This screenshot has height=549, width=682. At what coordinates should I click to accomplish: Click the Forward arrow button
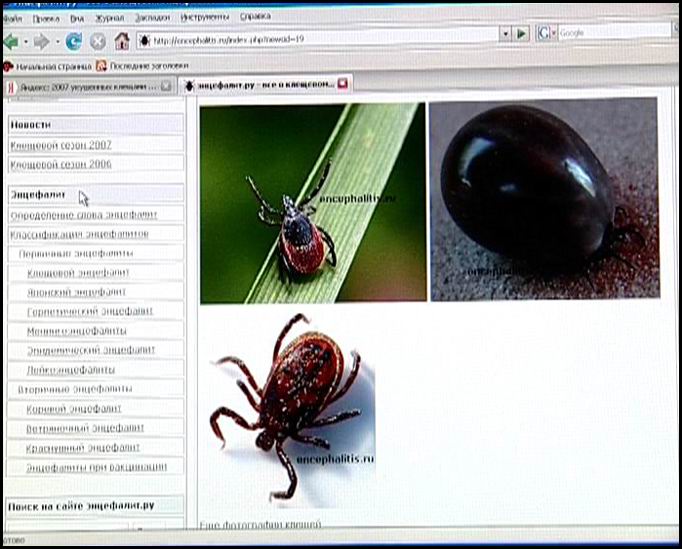coord(41,42)
